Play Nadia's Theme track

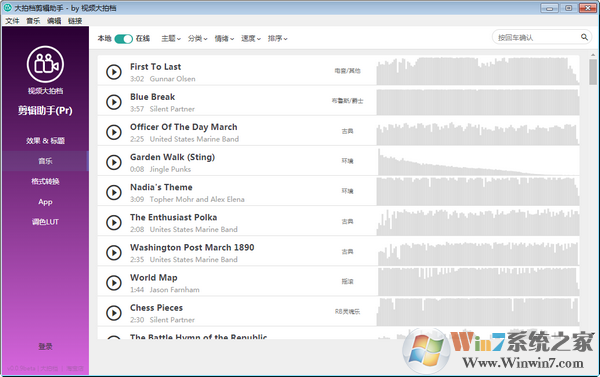tap(114, 192)
